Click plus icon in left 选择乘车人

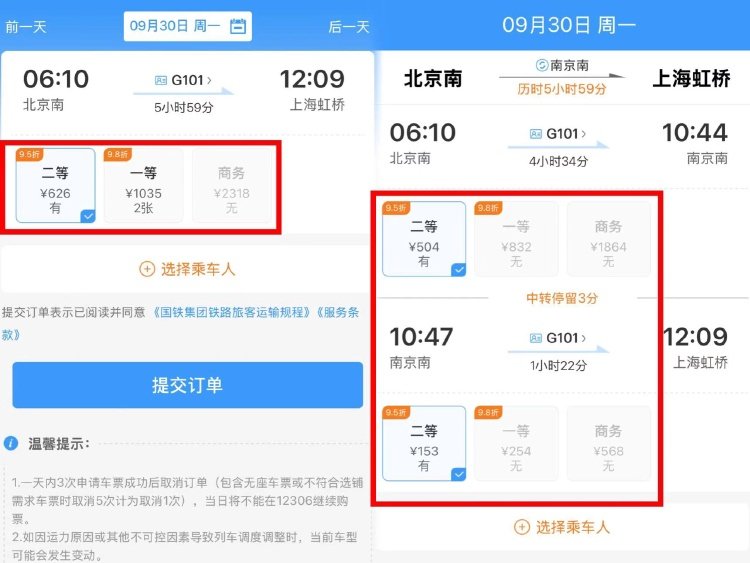147,269
